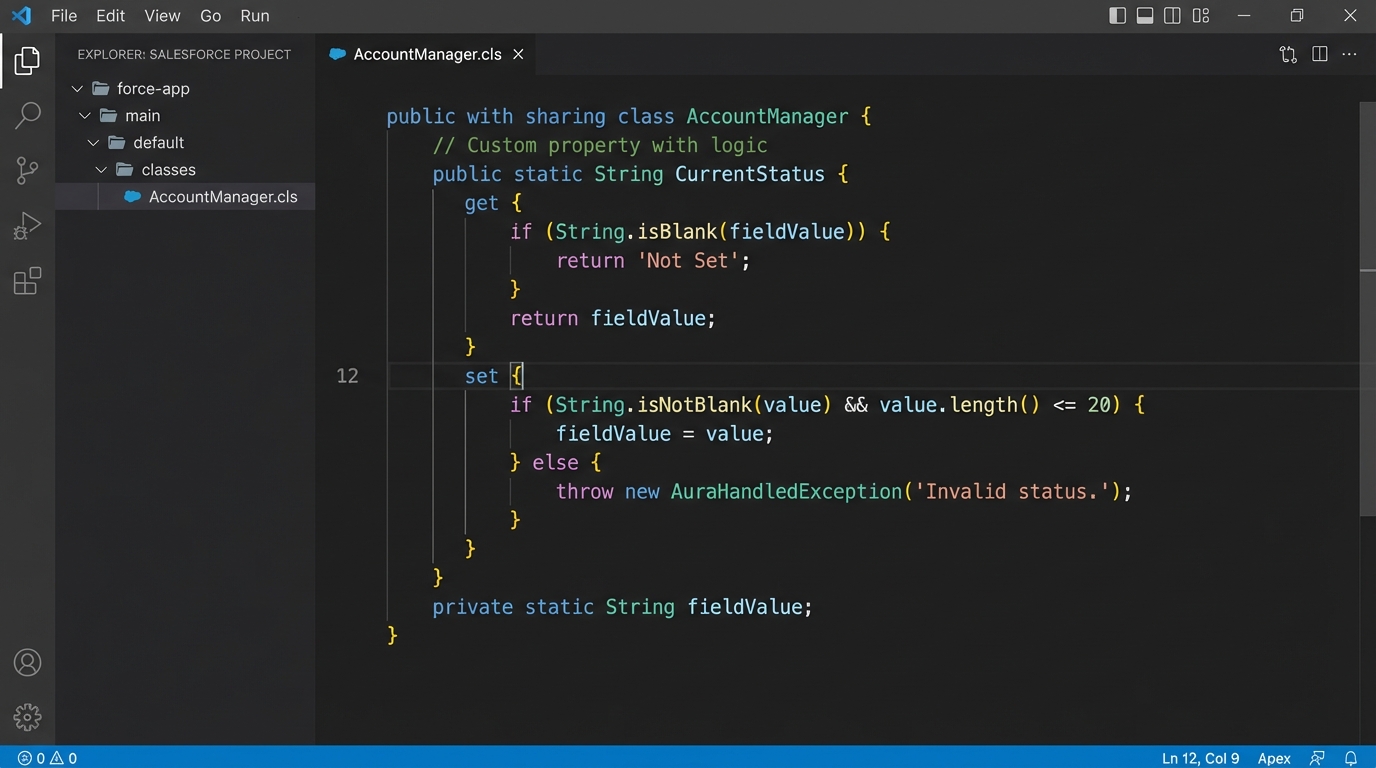Split the editor using the split icon
Screen dimensions: 1376x768
tap(1319, 54)
